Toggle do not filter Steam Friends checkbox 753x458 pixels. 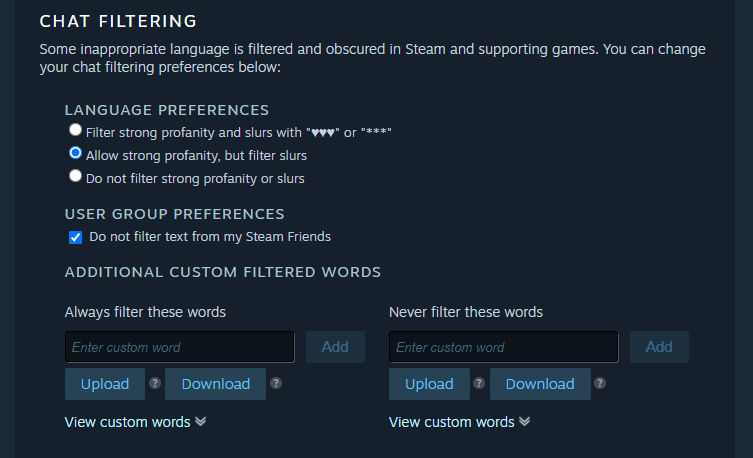click(x=75, y=237)
